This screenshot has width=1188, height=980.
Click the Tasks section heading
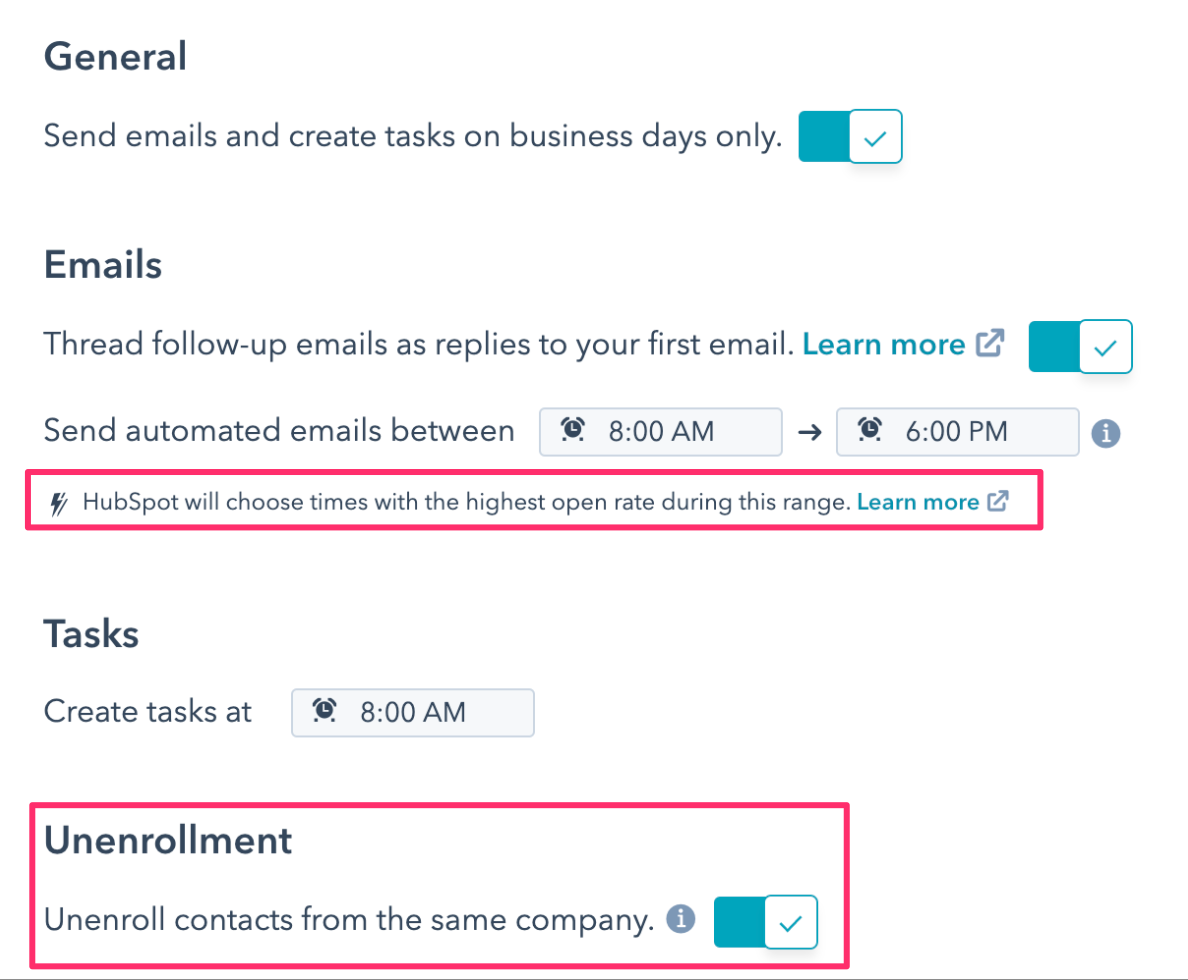(91, 635)
